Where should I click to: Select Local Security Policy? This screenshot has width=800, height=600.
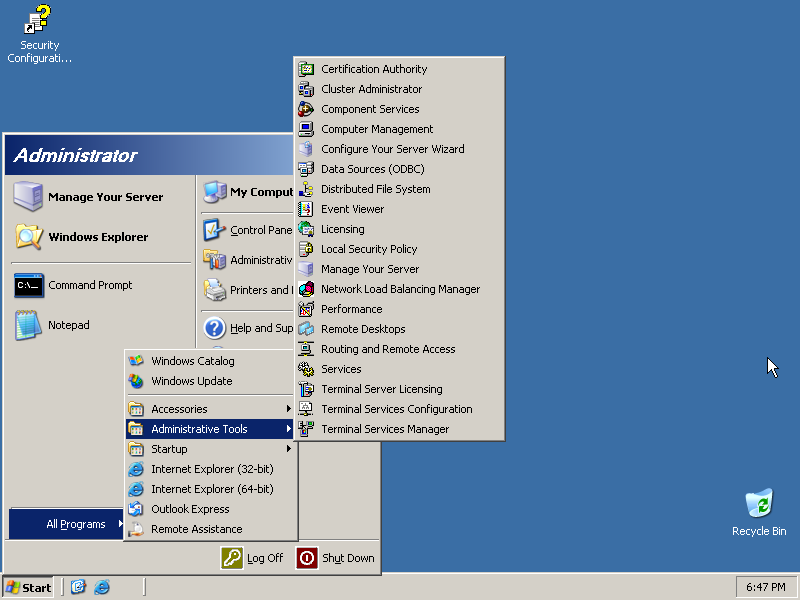point(369,249)
